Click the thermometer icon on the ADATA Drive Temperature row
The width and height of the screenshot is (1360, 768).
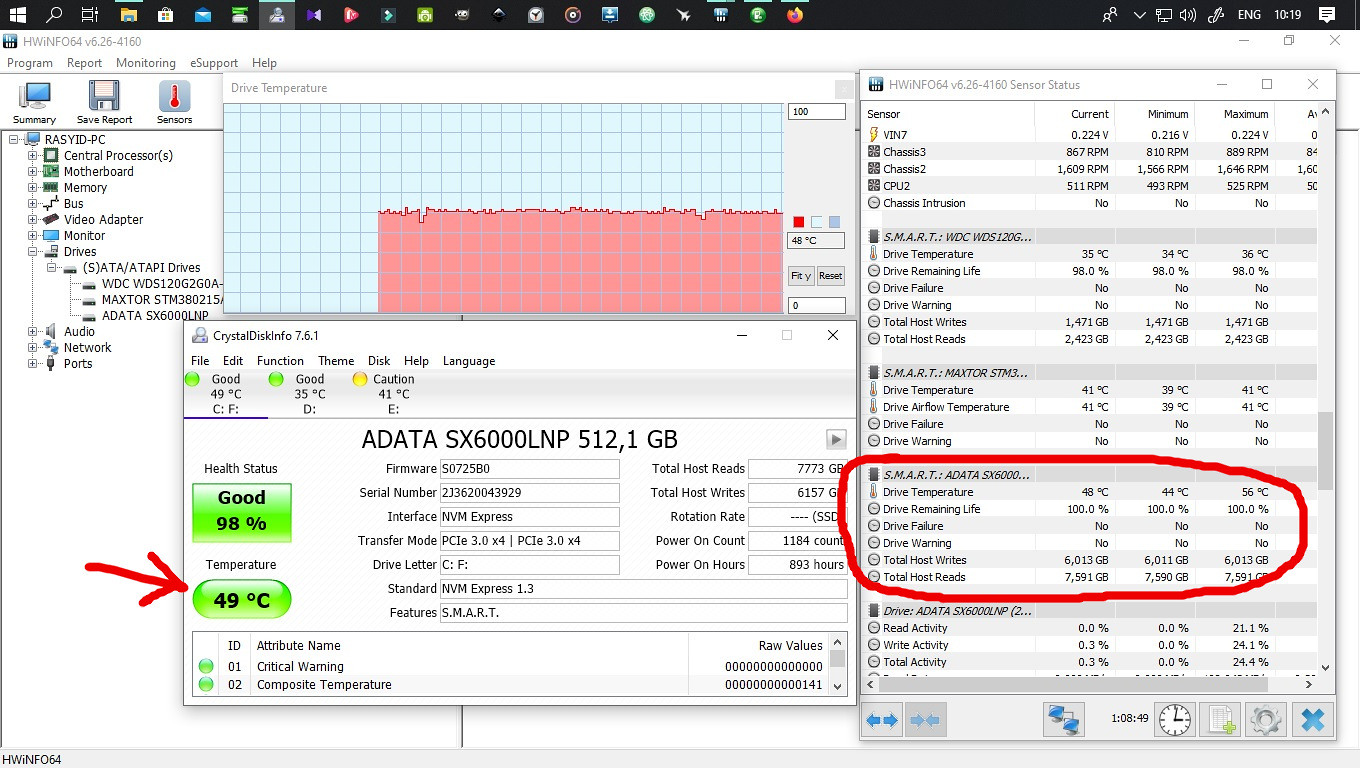coord(873,492)
